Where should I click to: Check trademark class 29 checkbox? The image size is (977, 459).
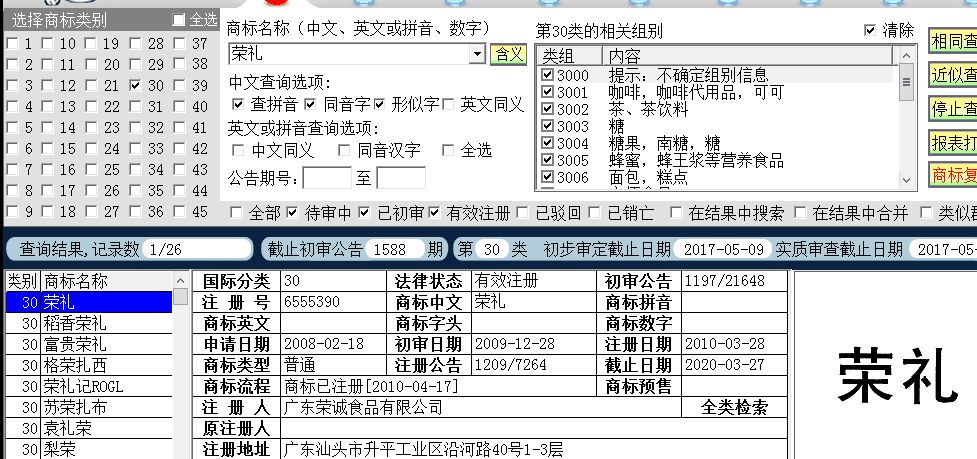136,64
